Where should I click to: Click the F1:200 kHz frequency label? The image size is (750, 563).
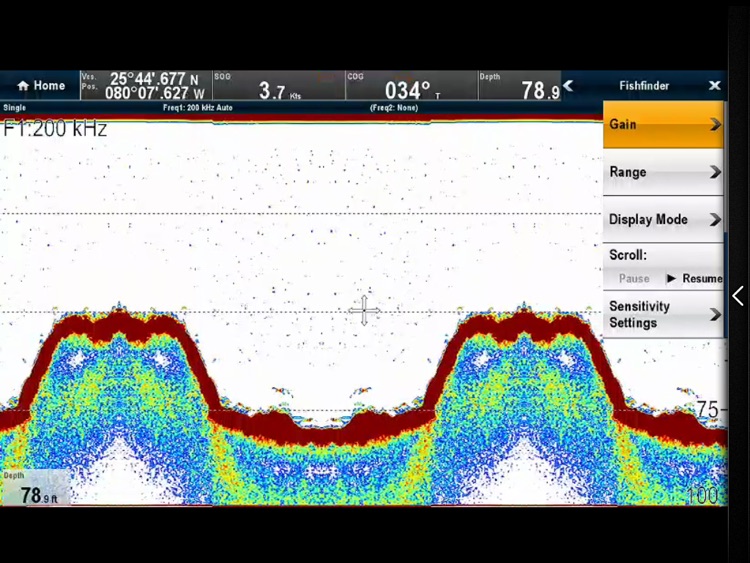point(55,129)
